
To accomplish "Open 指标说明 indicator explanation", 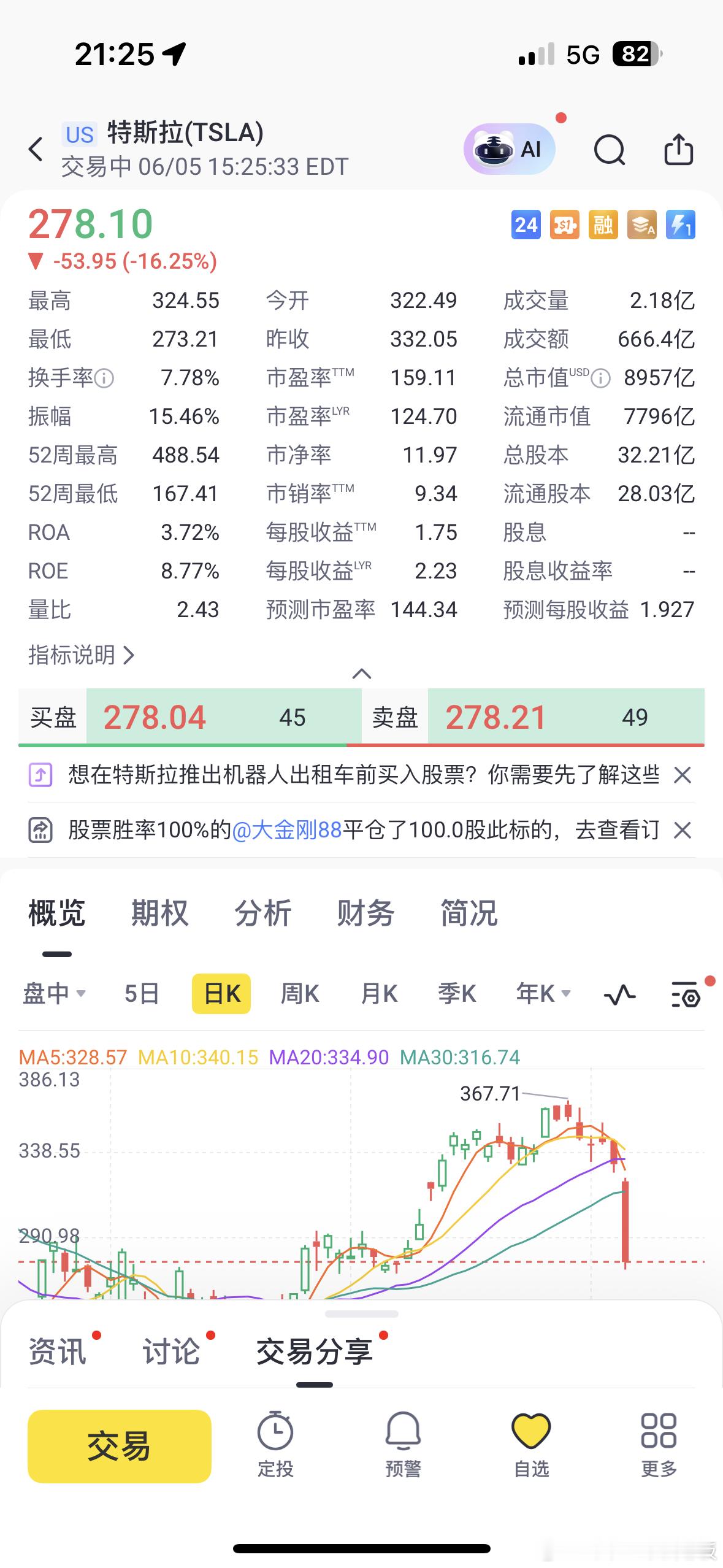I will point(81,655).
